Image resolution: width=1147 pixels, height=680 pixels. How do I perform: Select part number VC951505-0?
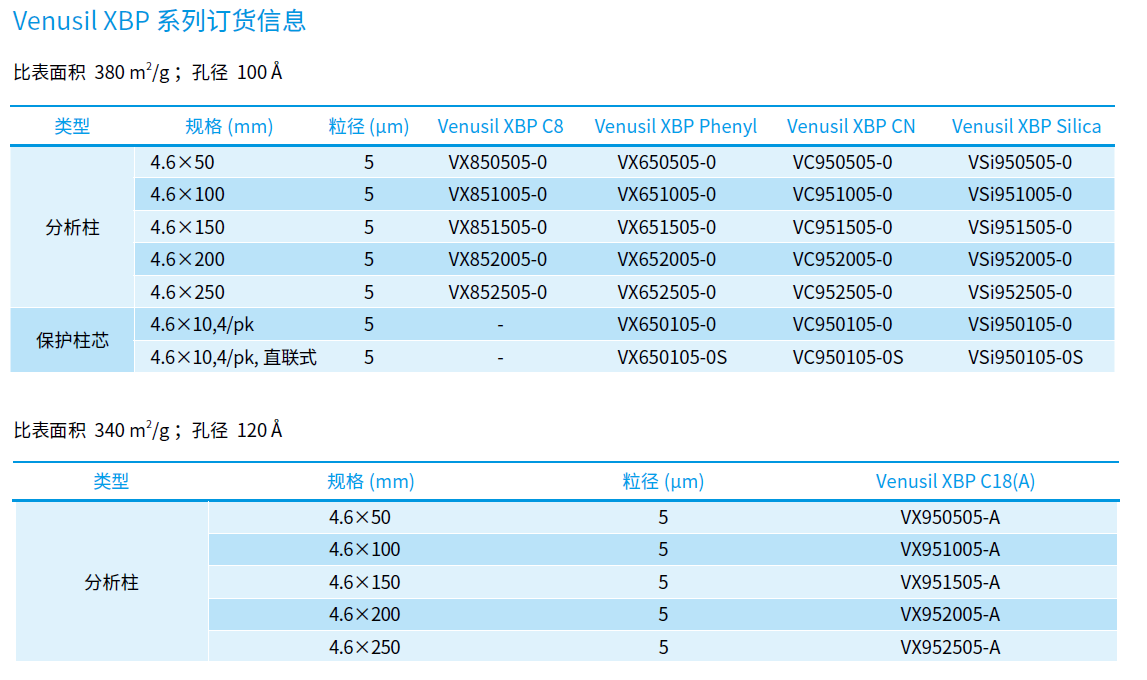click(x=843, y=227)
